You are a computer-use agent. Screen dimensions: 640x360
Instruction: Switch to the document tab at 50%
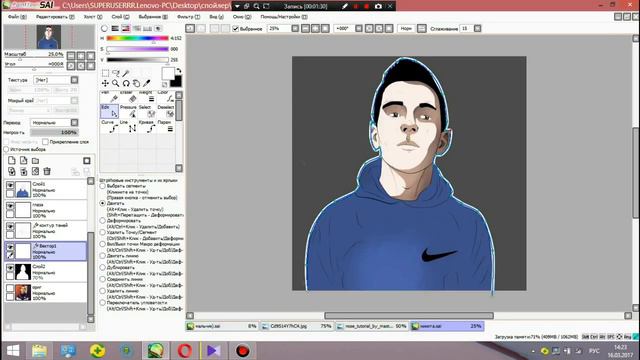pos(372,326)
